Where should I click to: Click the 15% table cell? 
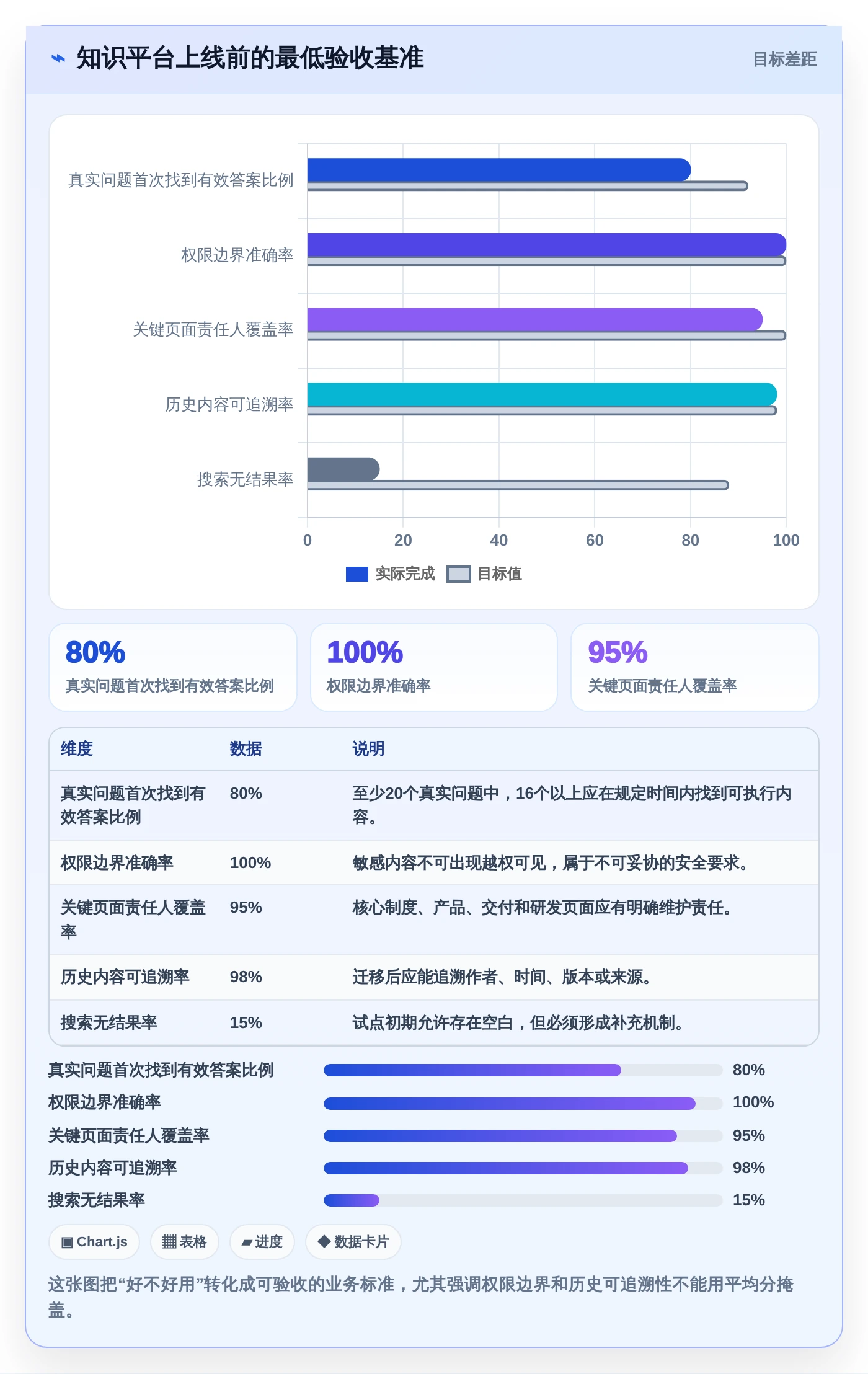[x=246, y=1023]
